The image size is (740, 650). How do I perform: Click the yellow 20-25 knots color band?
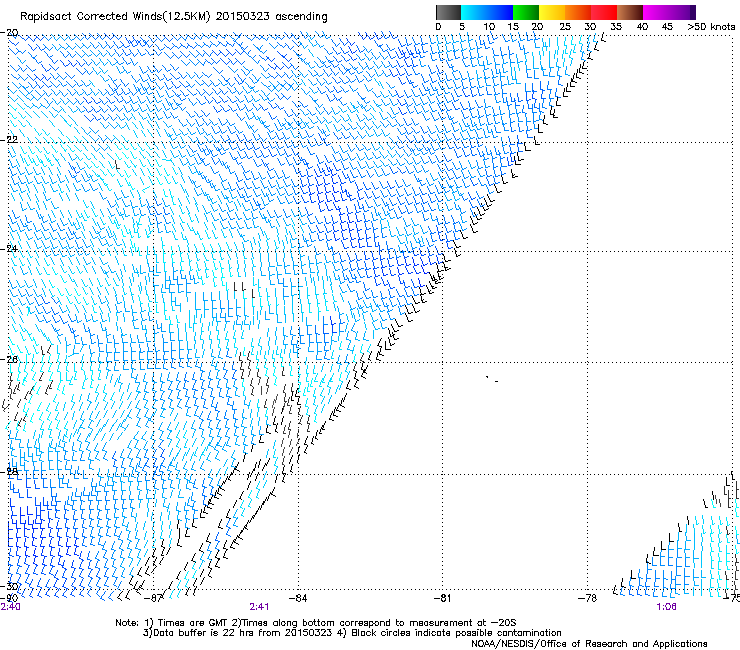(552, 12)
